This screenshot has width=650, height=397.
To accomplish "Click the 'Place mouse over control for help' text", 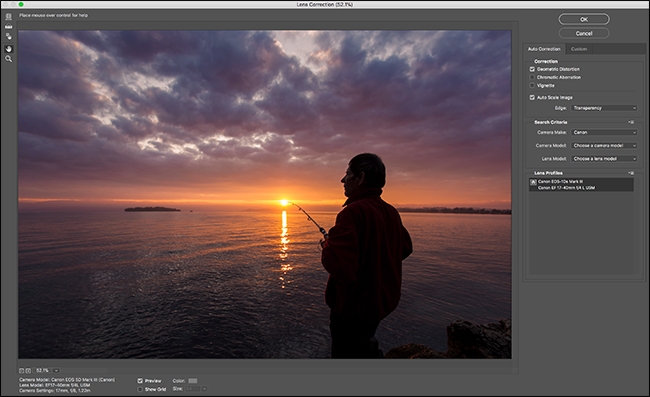I will coord(53,15).
